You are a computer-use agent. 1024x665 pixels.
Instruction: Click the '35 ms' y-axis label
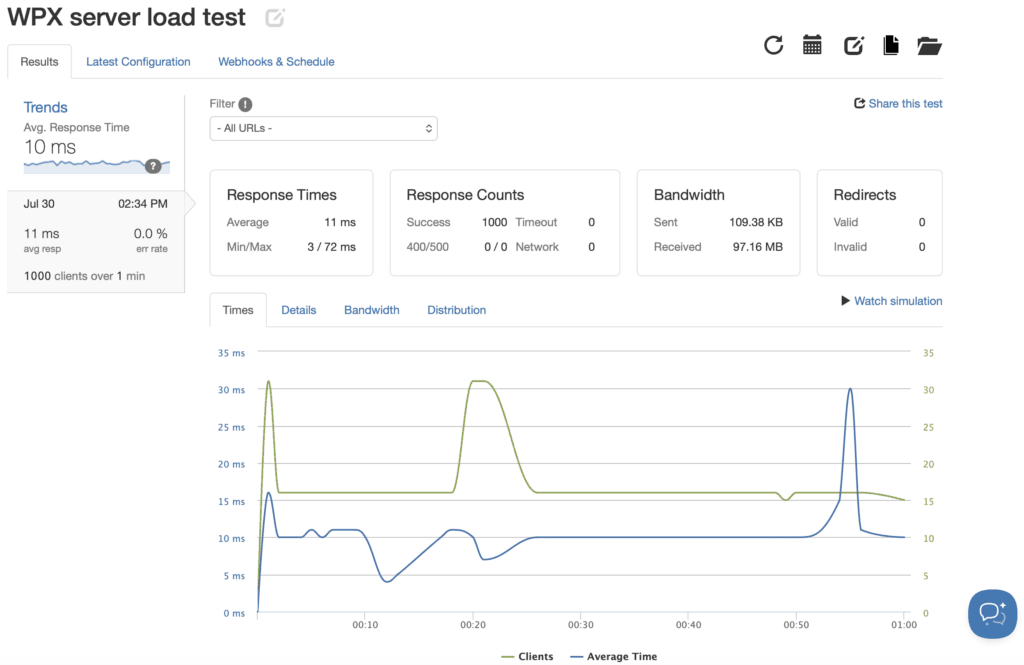click(x=231, y=353)
